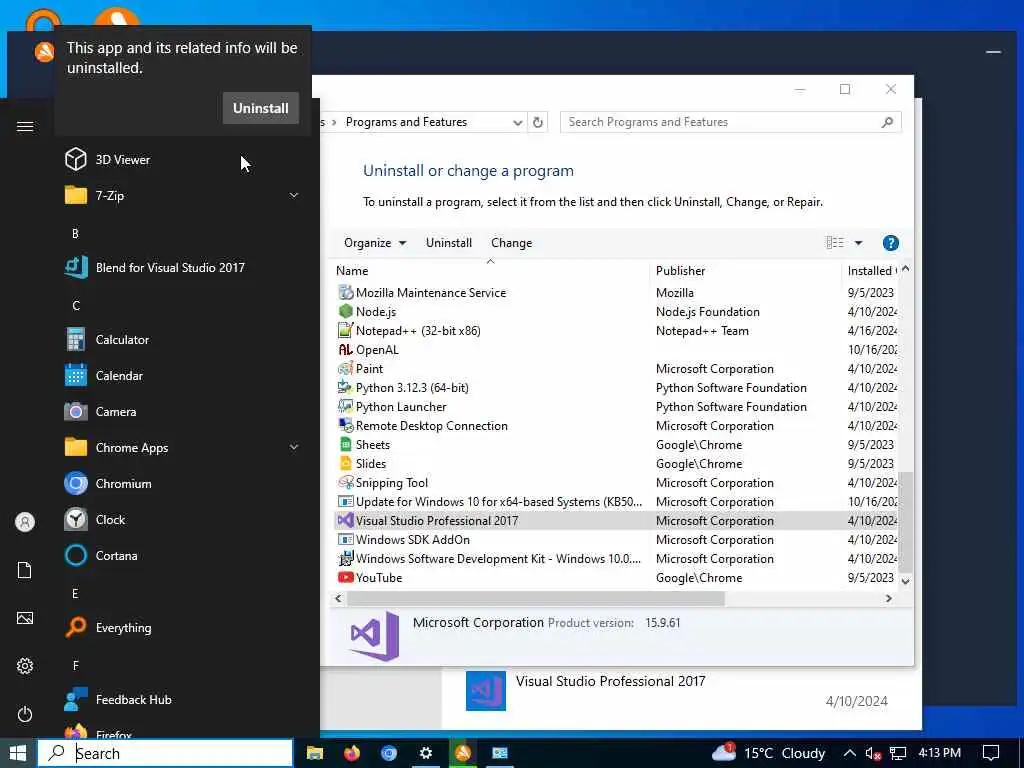The height and width of the screenshot is (768, 1024).
Task: Open Calculator app in Start menu
Action: (x=122, y=340)
